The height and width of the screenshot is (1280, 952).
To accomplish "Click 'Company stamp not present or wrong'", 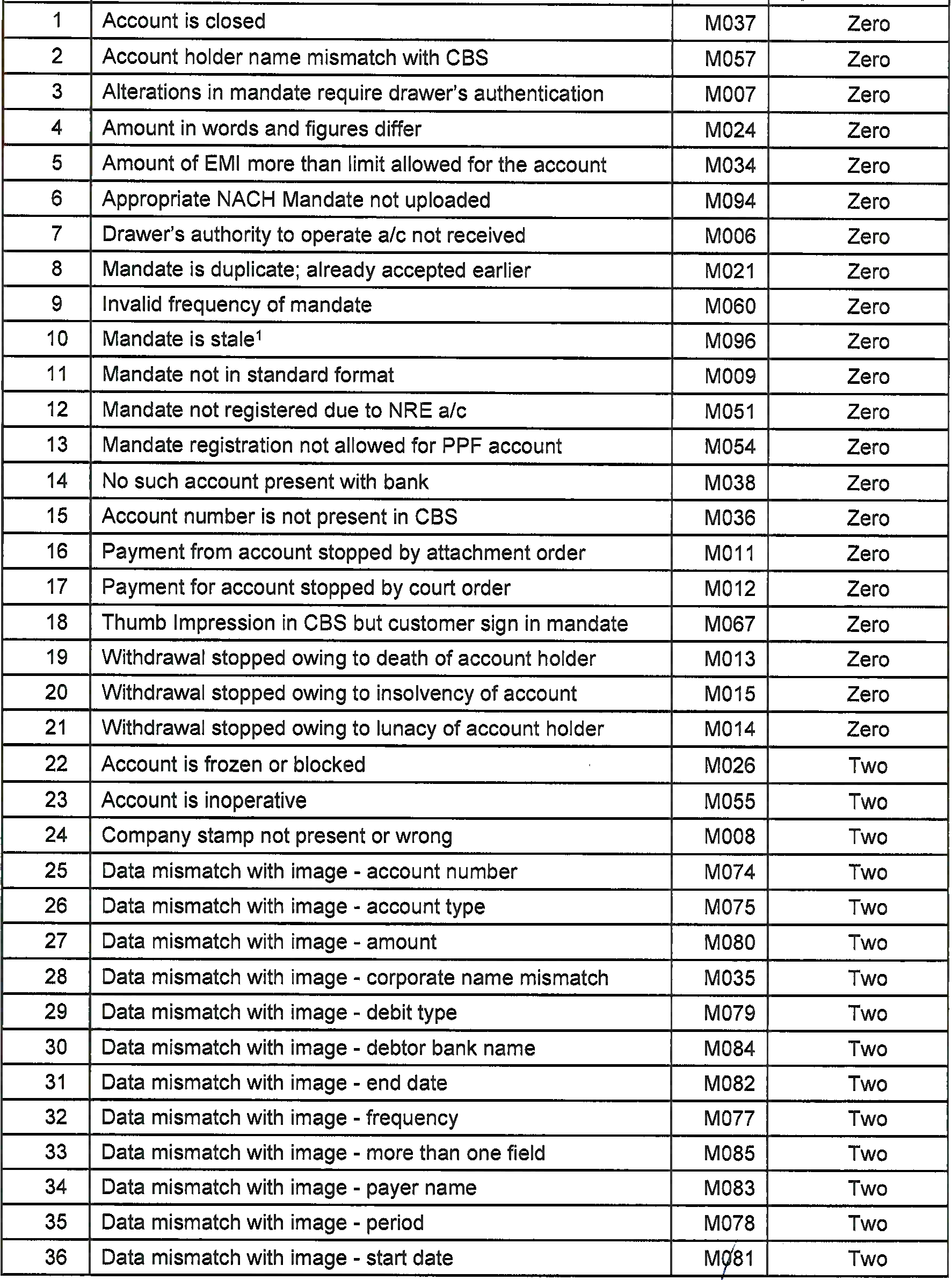I will tap(277, 836).
